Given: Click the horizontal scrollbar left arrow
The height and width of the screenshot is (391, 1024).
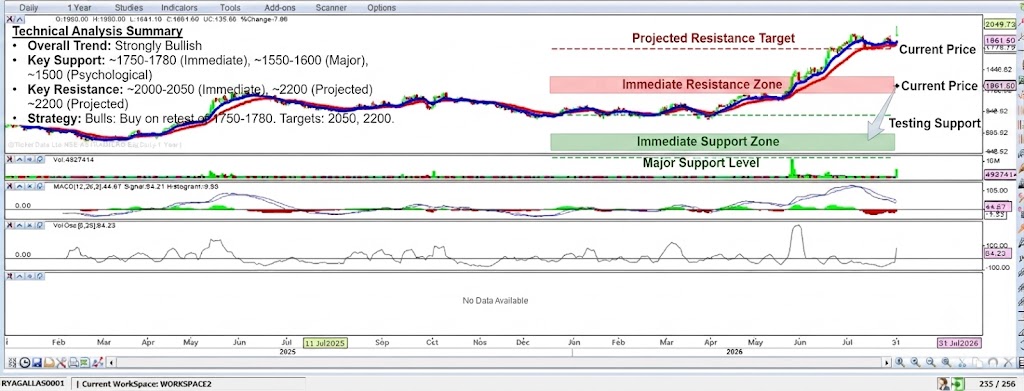Looking at the screenshot, I should [x=111, y=363].
